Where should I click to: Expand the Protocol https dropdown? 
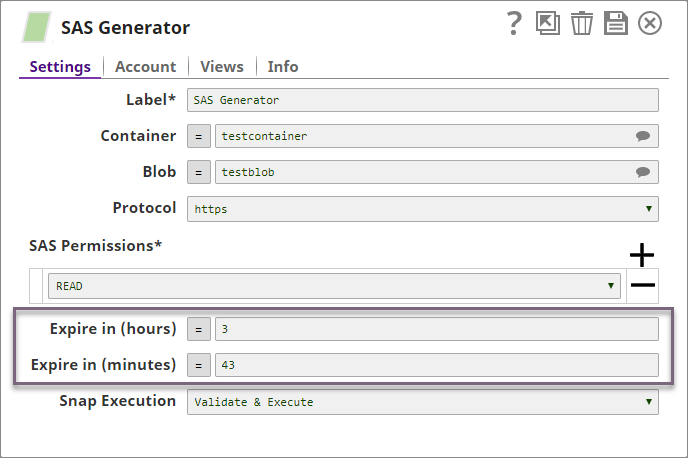point(423,209)
